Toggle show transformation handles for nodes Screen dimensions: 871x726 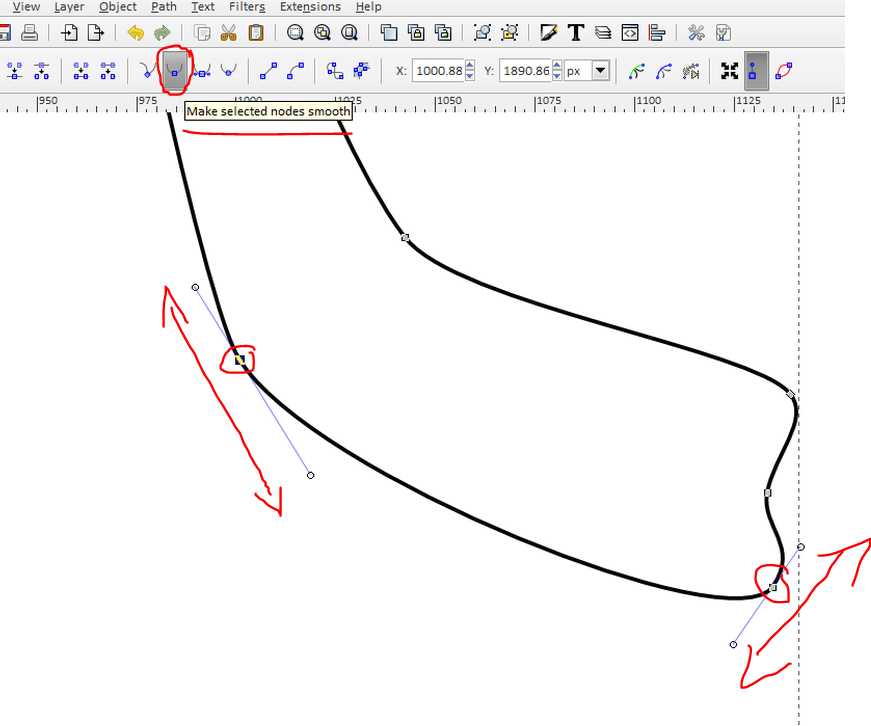pyautogui.click(x=729, y=71)
